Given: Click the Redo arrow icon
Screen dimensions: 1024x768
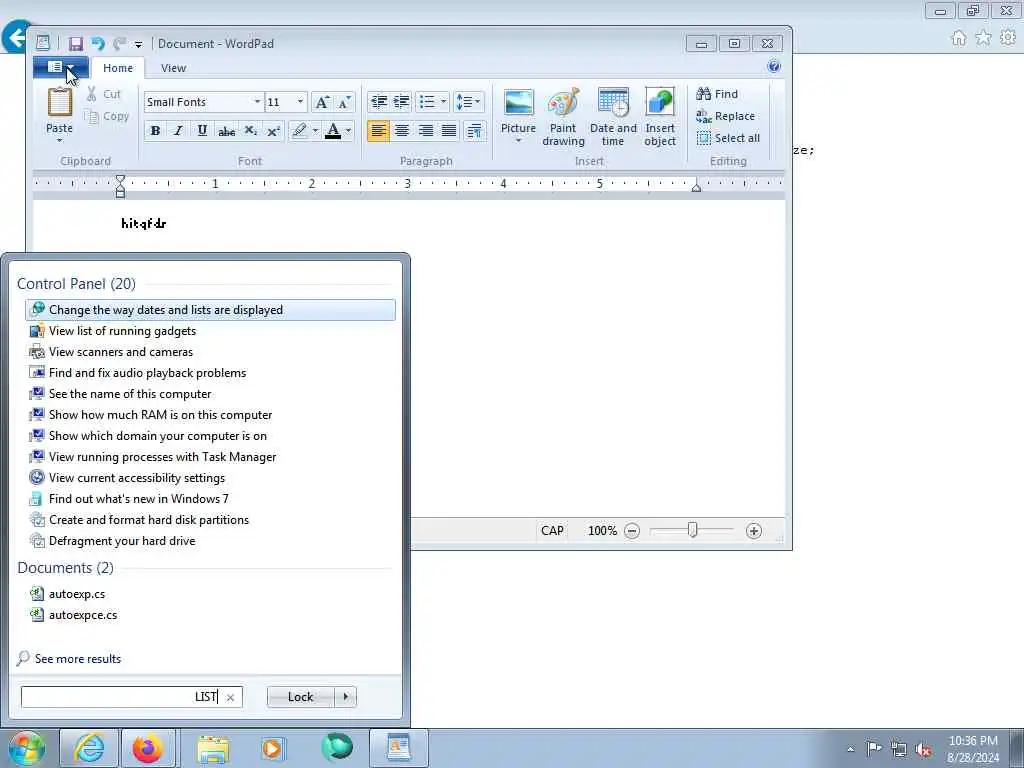Looking at the screenshot, I should [x=120, y=44].
